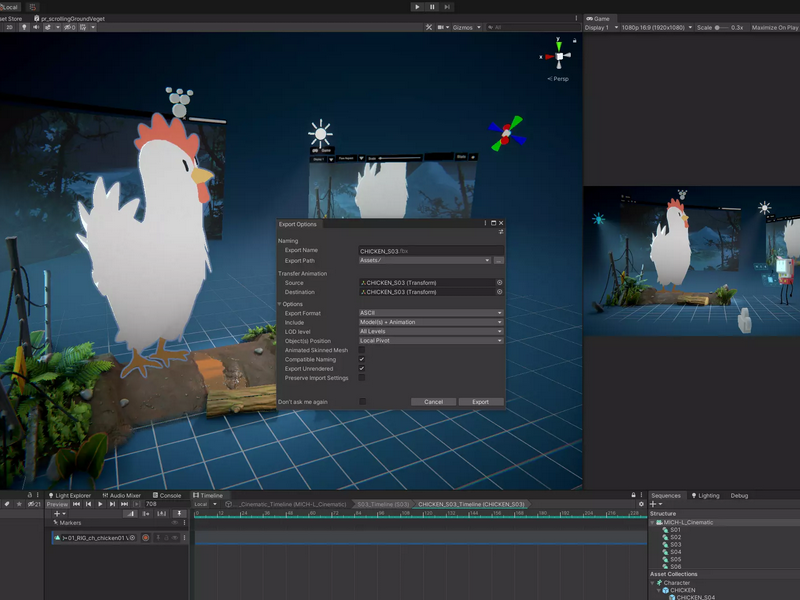Enable Animated Skinned Mesh checkbox
800x600 pixels.
click(x=362, y=350)
